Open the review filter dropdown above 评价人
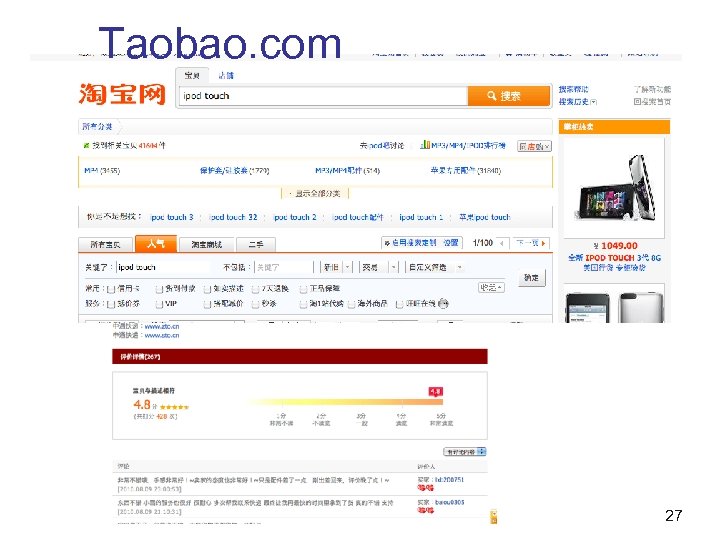 465,452
